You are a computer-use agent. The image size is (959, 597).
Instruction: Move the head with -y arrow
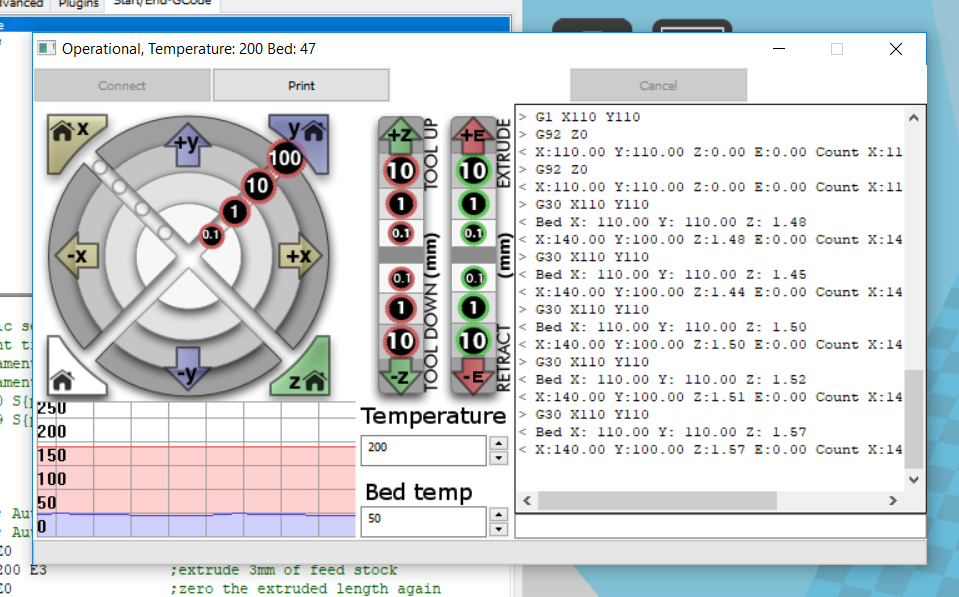186,370
